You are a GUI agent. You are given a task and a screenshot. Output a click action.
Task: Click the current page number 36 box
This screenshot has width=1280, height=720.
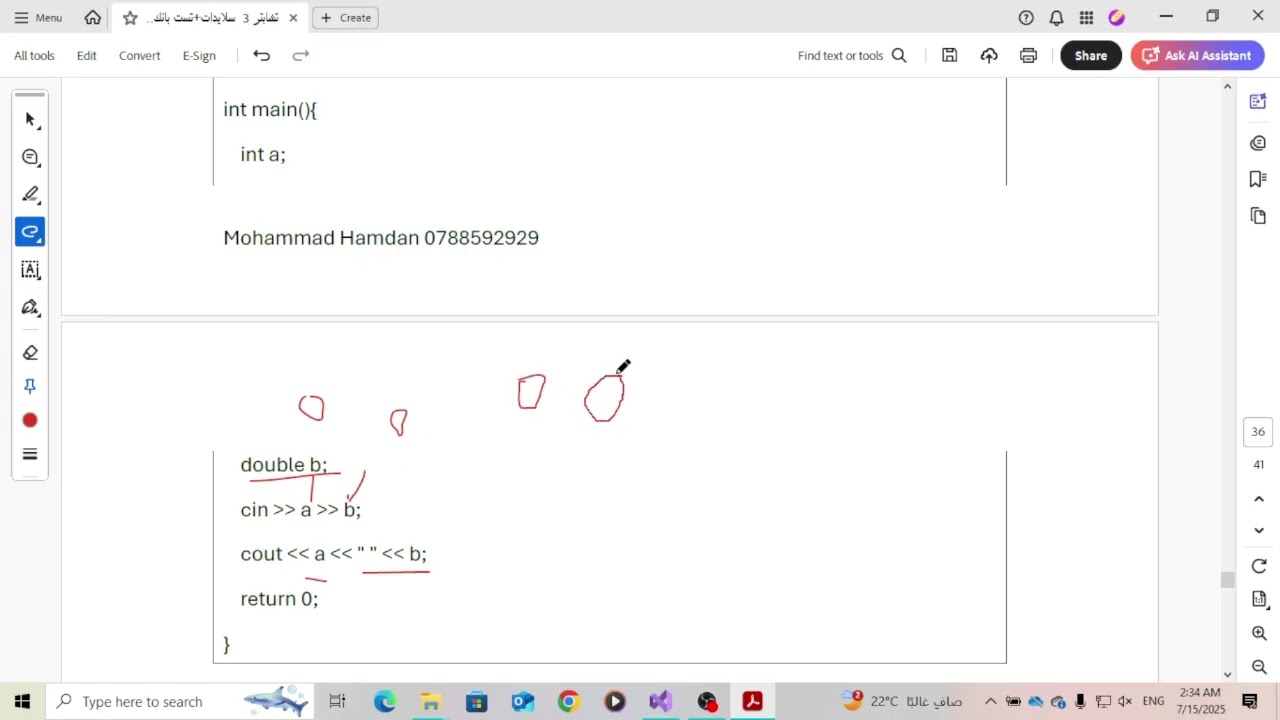[1258, 432]
